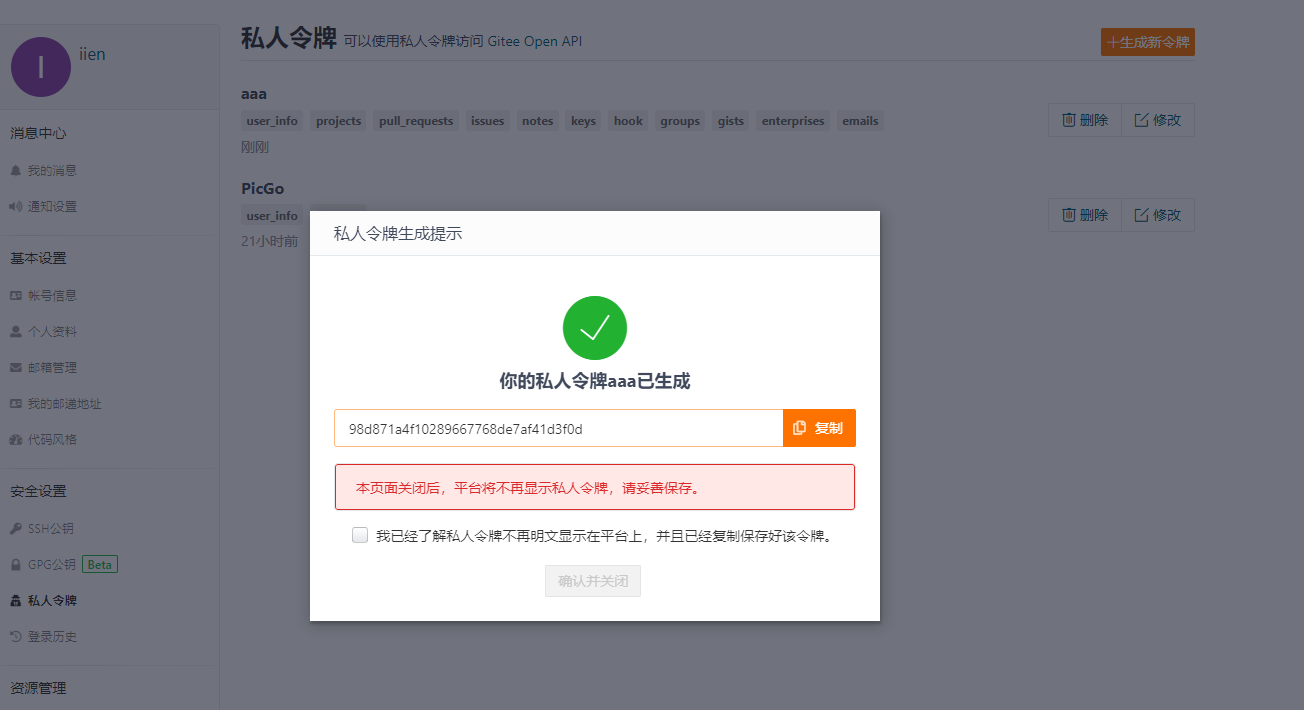Copy the generated private token
The height and width of the screenshot is (710, 1304).
[x=819, y=428]
